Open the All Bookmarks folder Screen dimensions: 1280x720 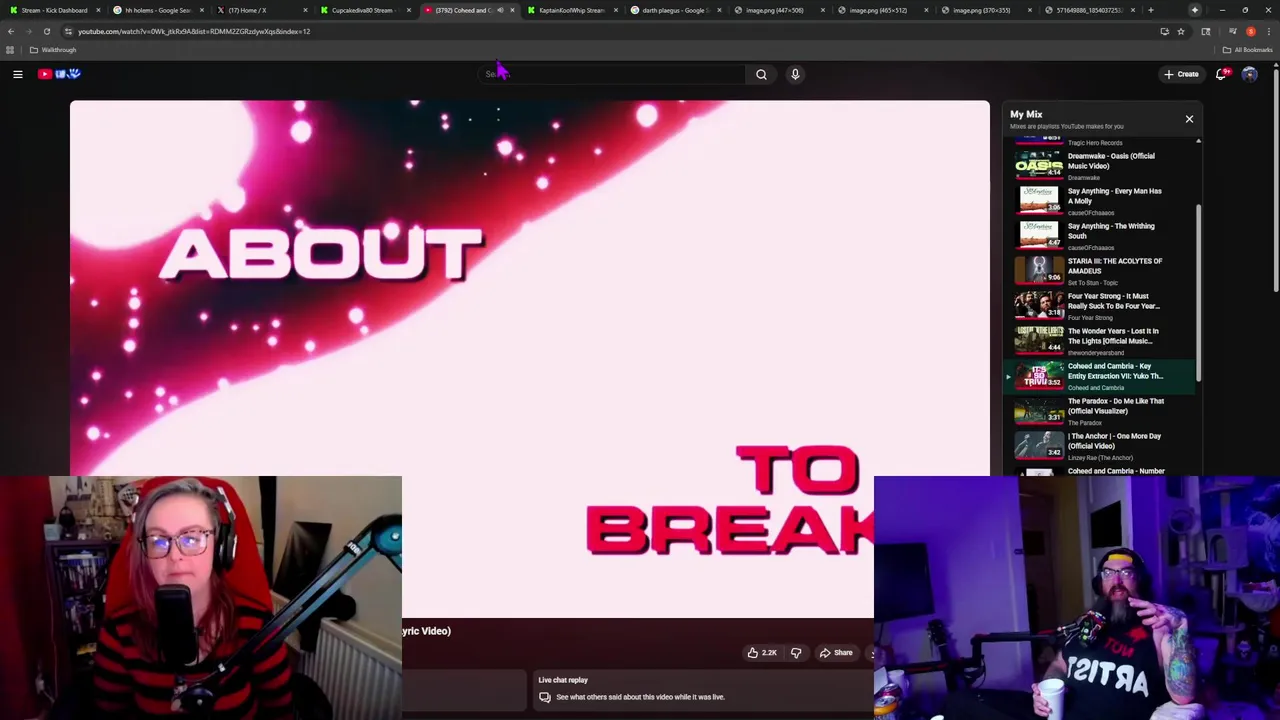coord(1247,50)
